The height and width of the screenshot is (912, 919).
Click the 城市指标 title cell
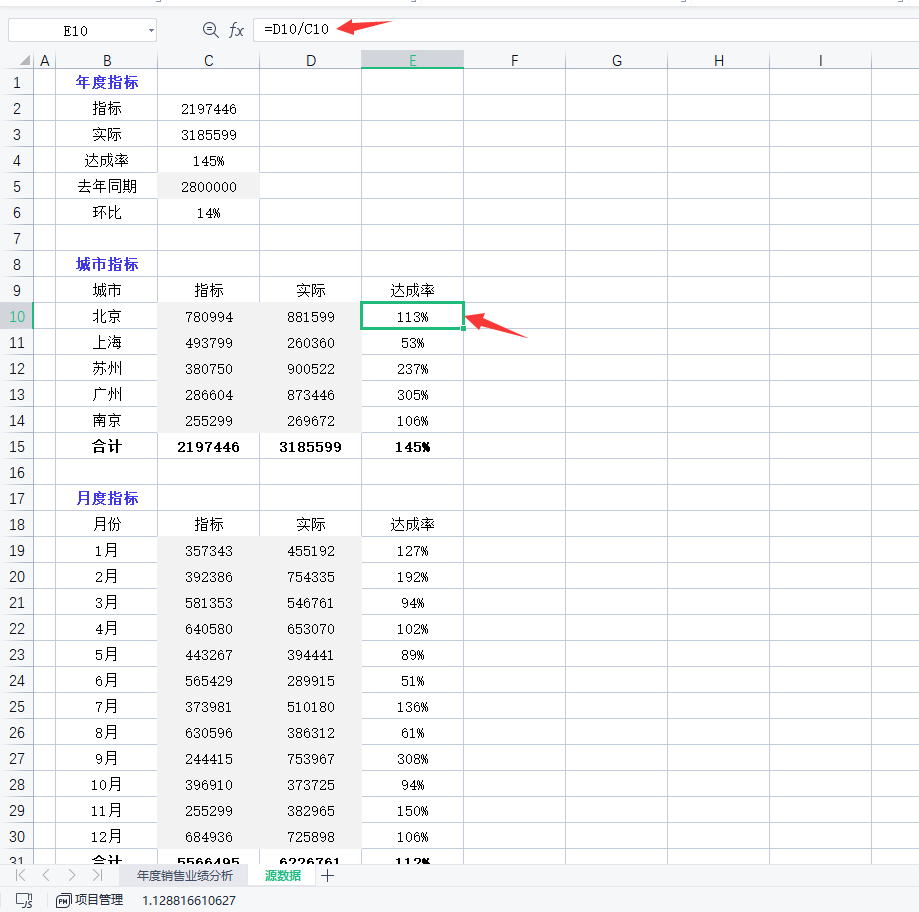[107, 264]
